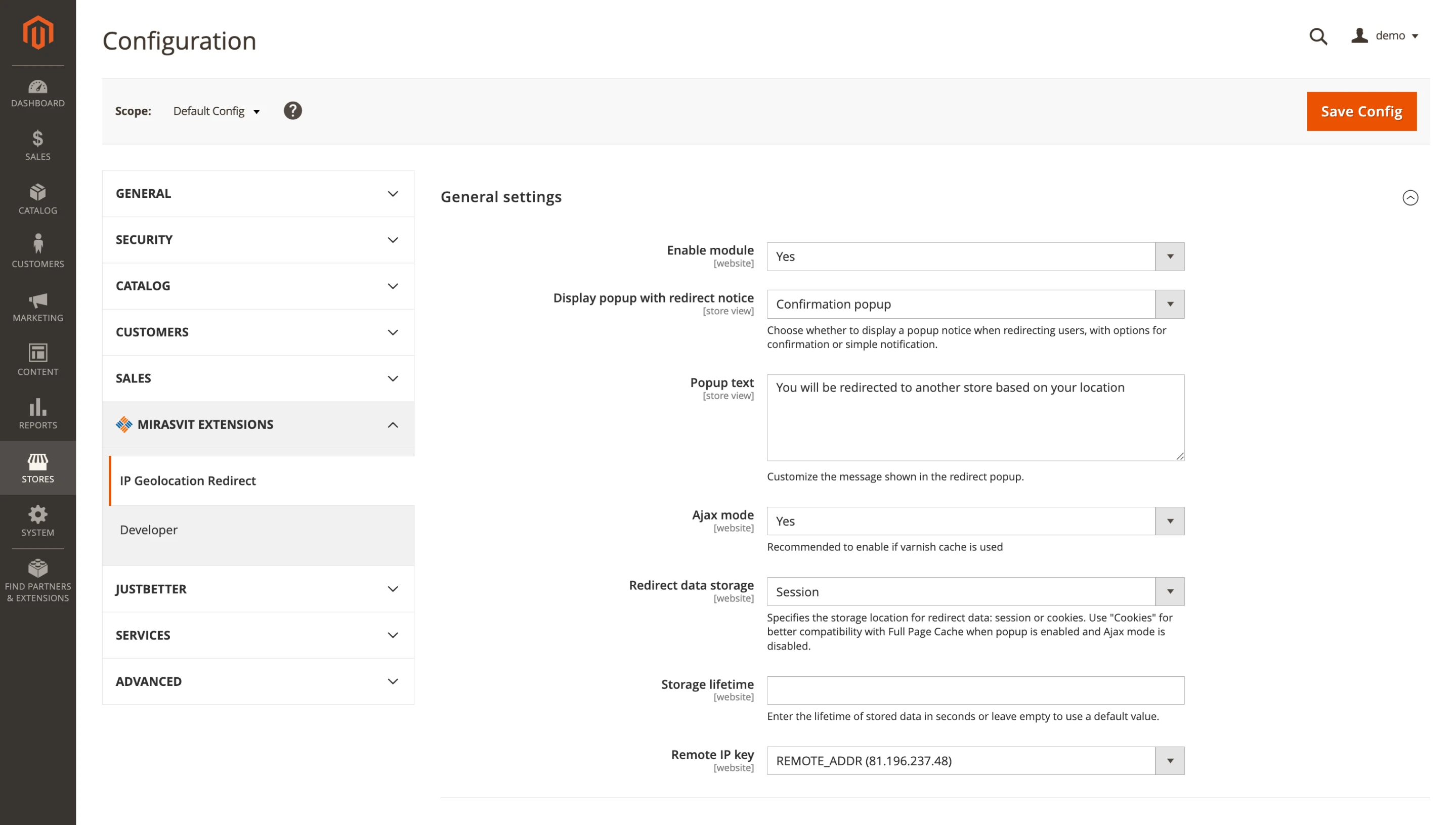This screenshot has height=825, width=1456.
Task: Open the Dashboard from the sidebar
Action: coord(37,93)
